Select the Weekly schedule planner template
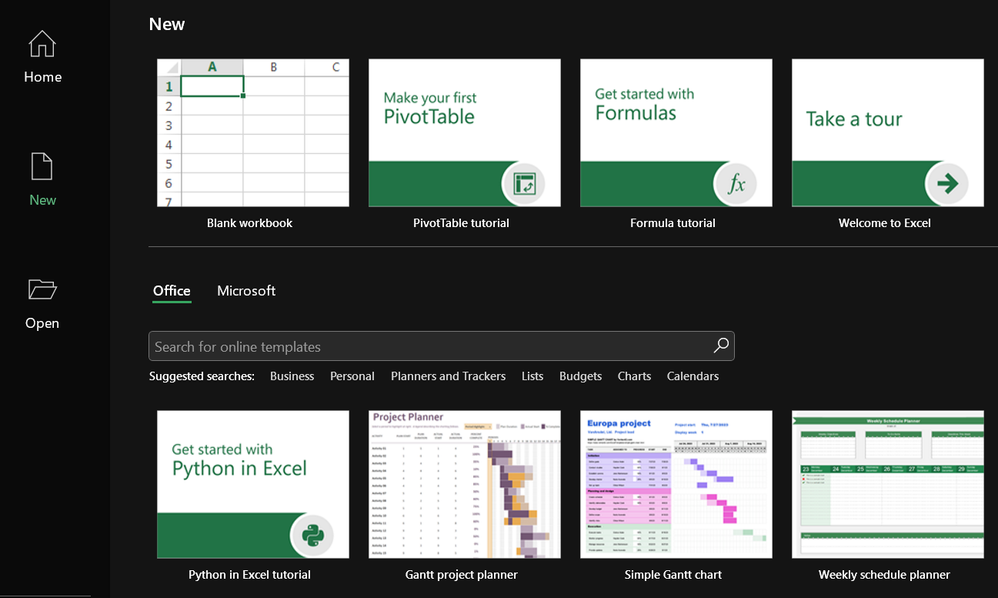Viewport: 998px width, 598px height. click(888, 484)
